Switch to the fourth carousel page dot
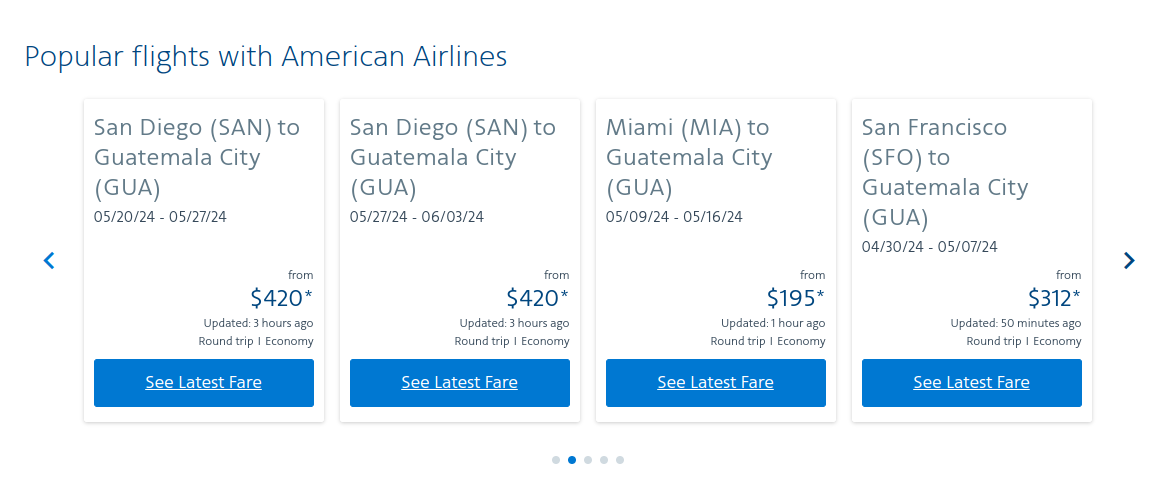Image resolution: width=1165 pixels, height=490 pixels. (x=604, y=460)
